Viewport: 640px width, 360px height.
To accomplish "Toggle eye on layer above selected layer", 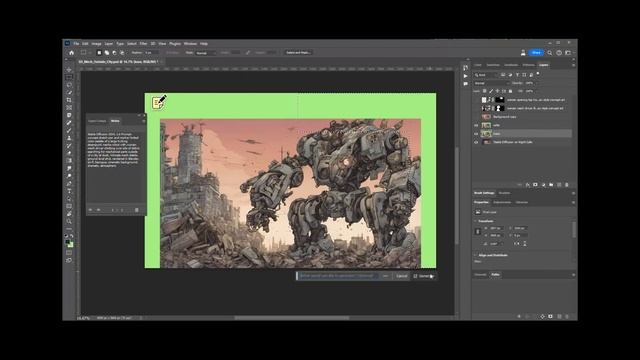I will tap(476, 125).
